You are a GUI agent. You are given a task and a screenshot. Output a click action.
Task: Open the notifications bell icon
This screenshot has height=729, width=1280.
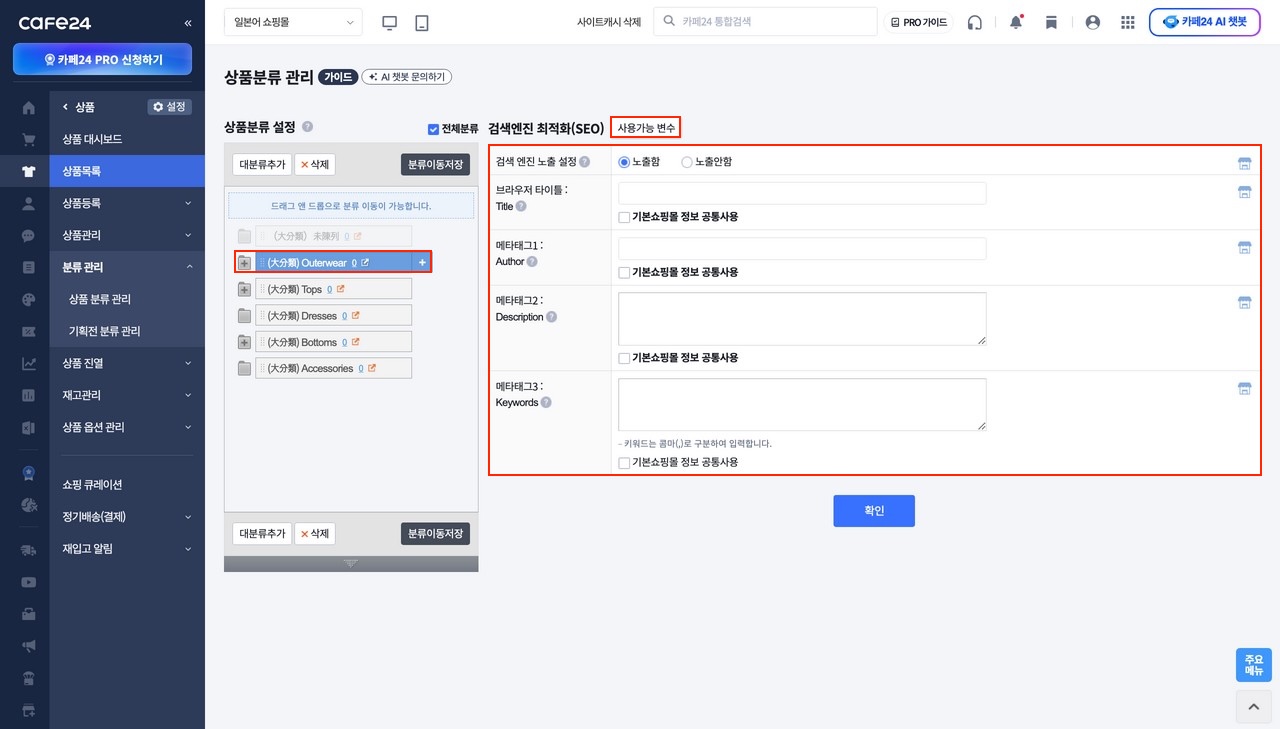pyautogui.click(x=1016, y=22)
